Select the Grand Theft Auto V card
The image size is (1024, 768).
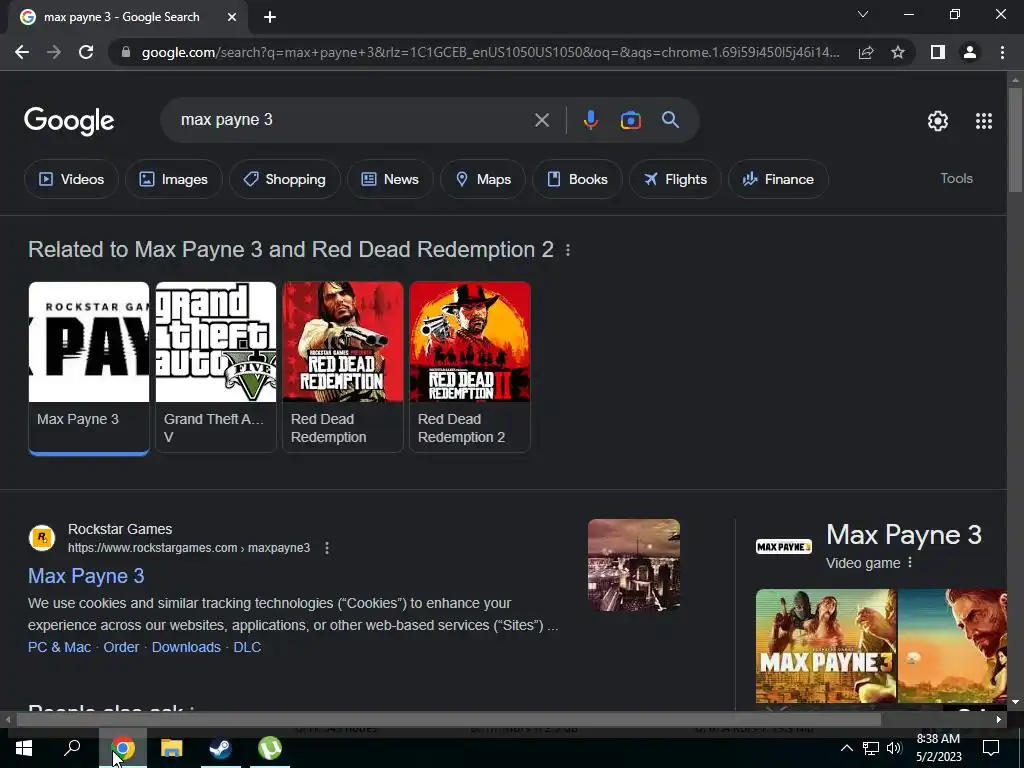pyautogui.click(x=216, y=367)
